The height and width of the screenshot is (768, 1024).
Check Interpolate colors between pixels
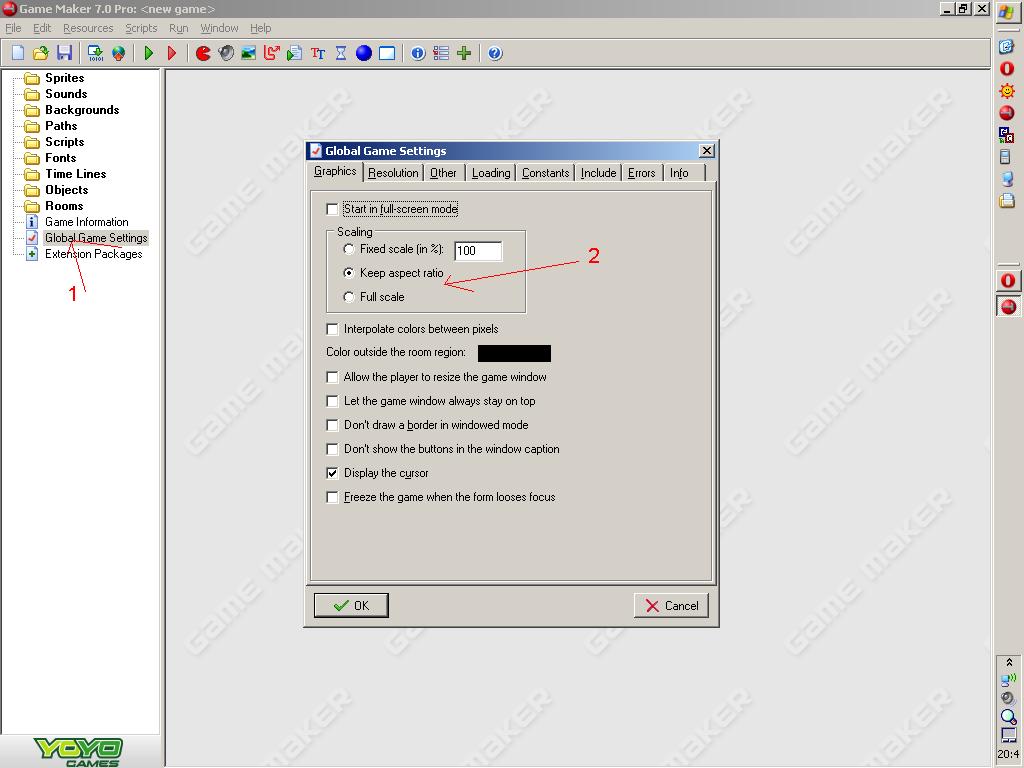[x=333, y=329]
